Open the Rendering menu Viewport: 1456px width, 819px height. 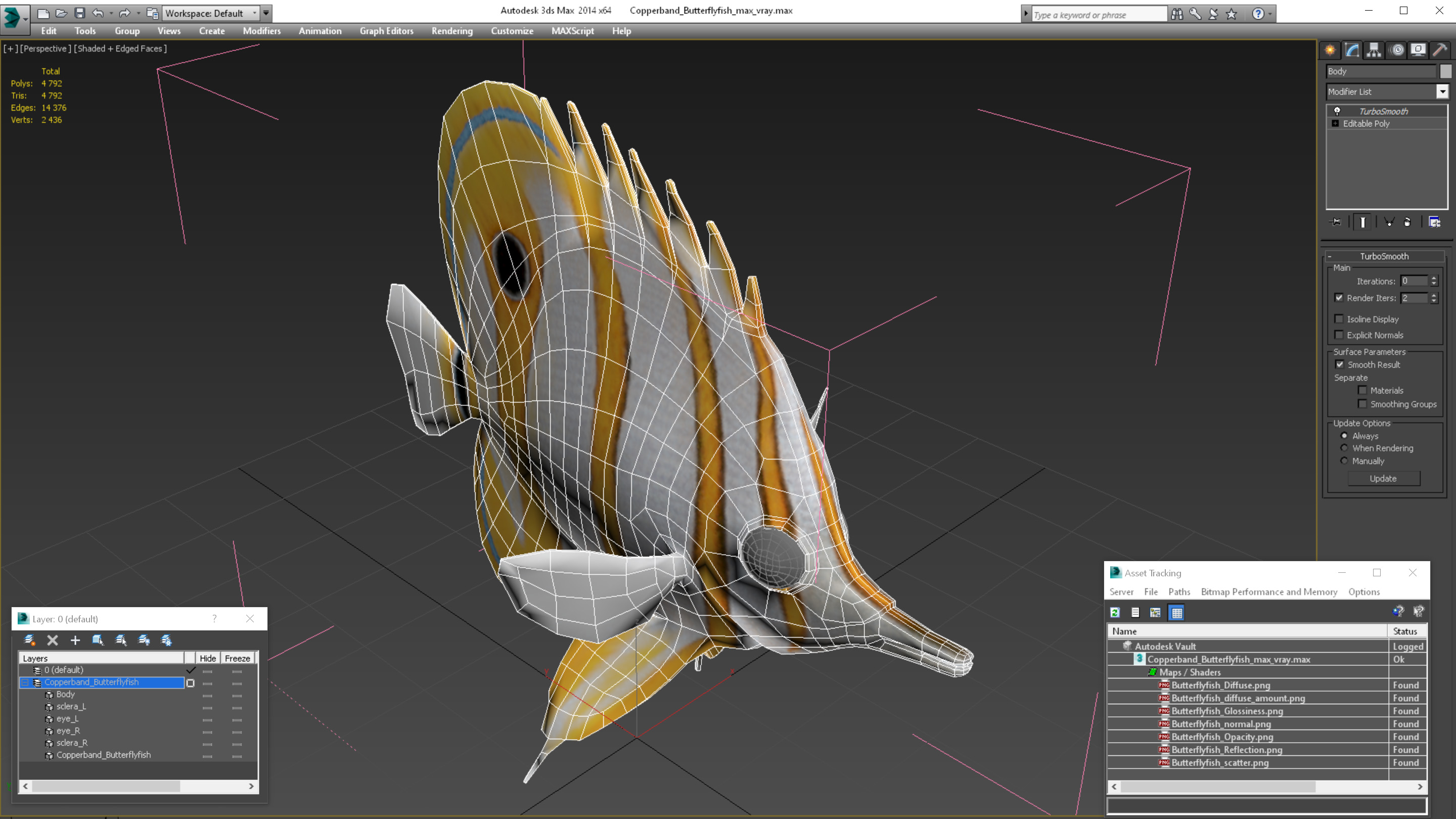tap(451, 31)
